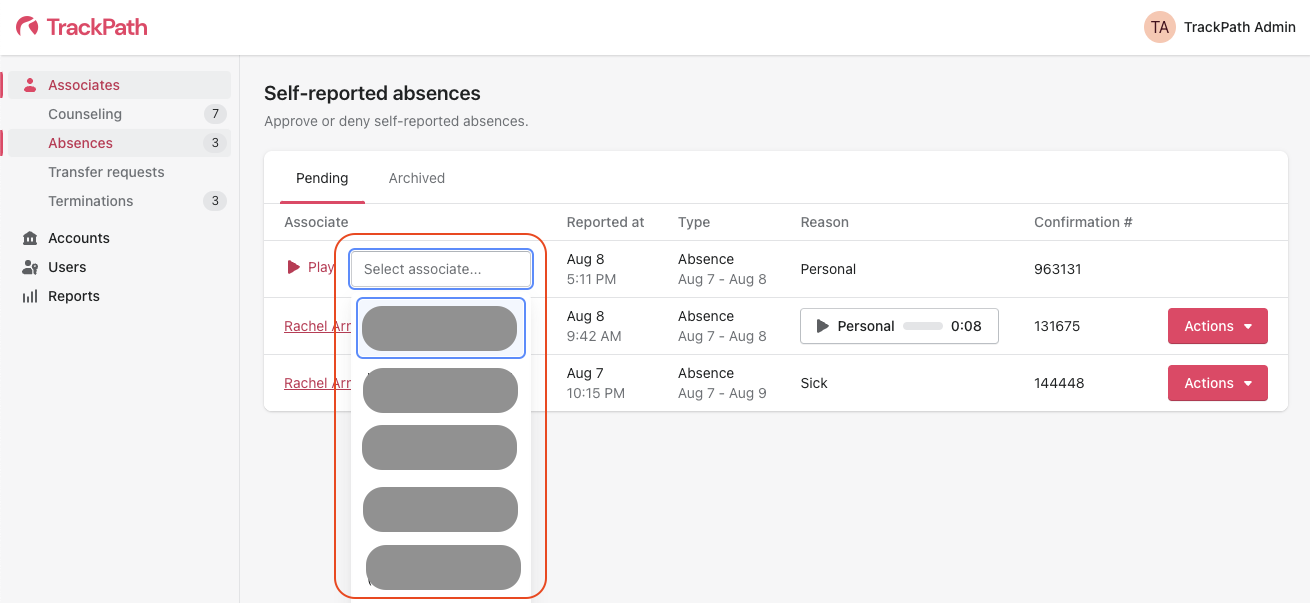Click the audio progress bar of Personal clip

[923, 326]
